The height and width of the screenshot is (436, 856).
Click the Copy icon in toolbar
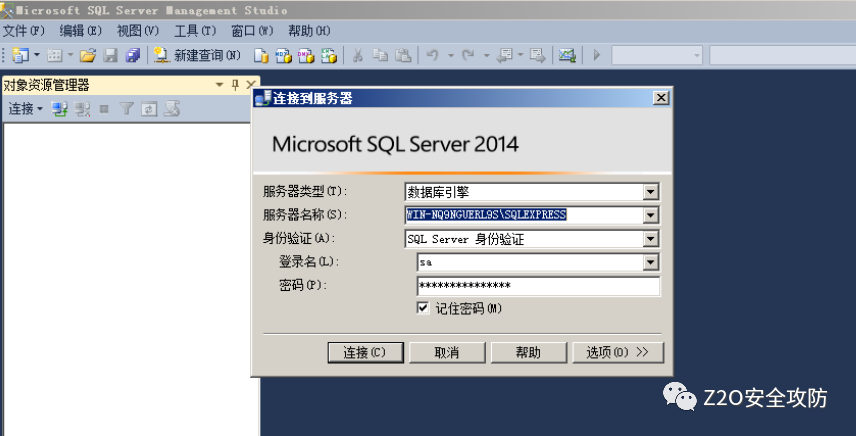tap(380, 55)
